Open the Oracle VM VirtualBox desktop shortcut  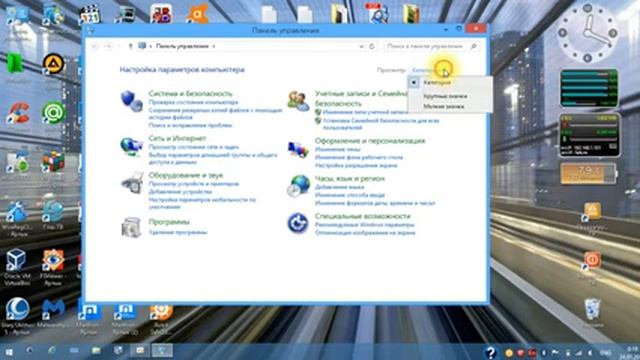click(x=16, y=267)
